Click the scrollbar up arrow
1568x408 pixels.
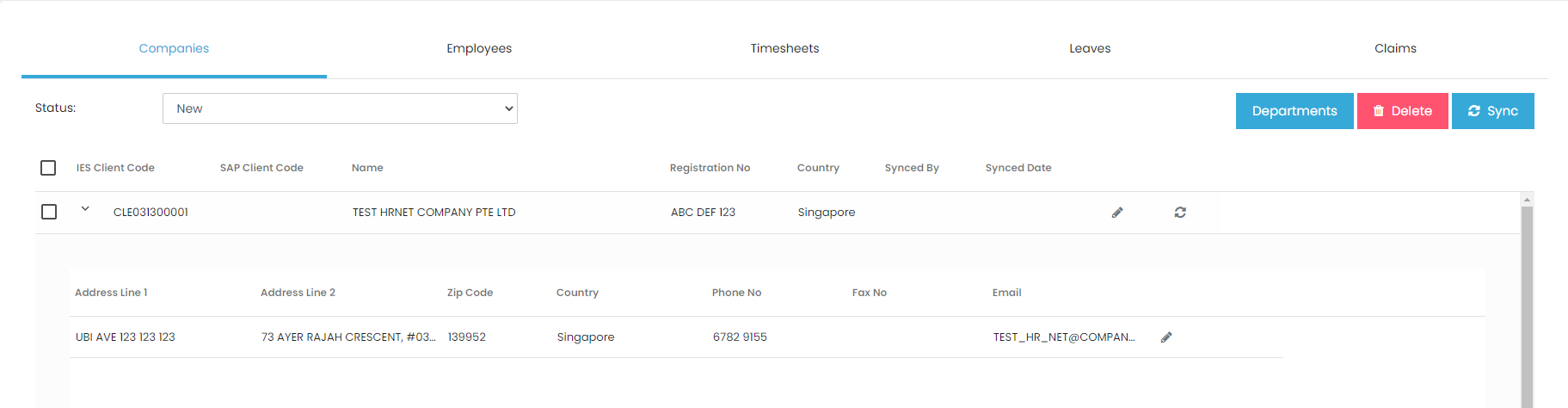(x=1527, y=200)
